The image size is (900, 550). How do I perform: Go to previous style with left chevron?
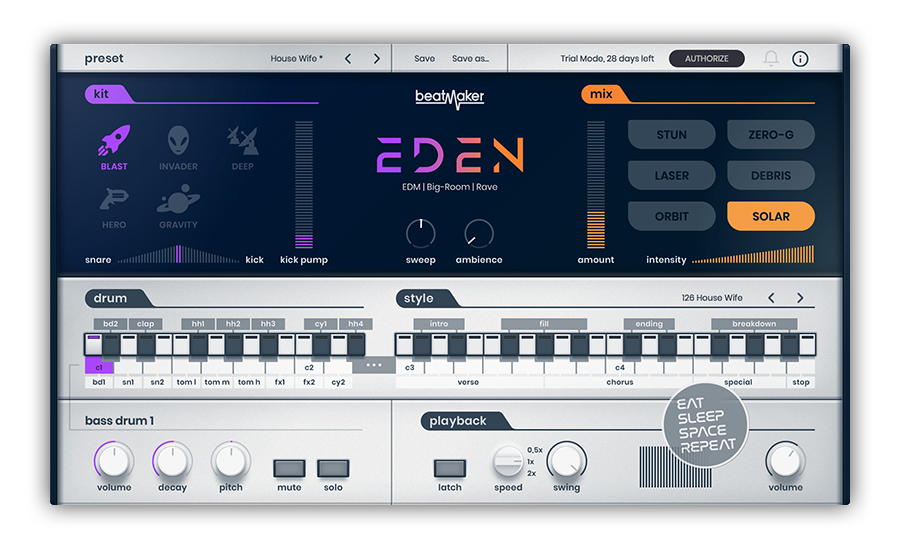[771, 297]
